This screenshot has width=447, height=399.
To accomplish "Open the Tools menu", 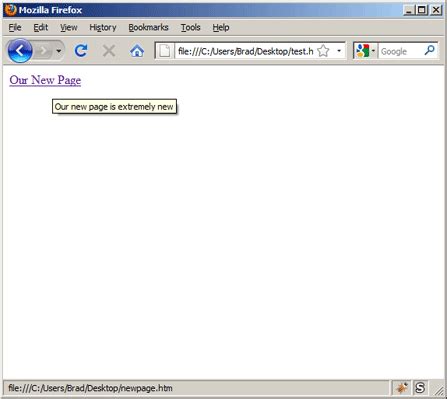I will click(x=190, y=27).
